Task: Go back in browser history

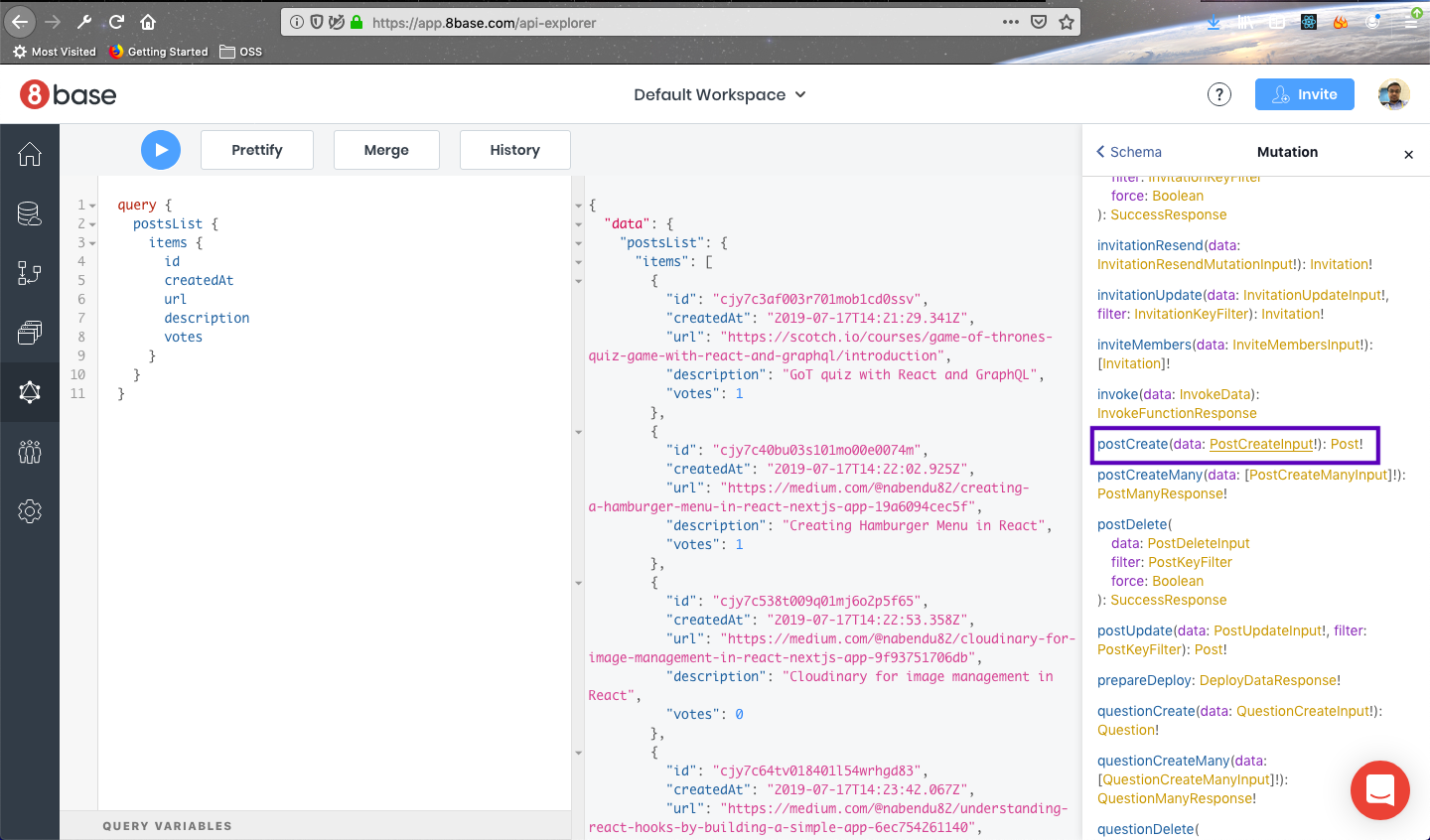Action: (x=20, y=22)
